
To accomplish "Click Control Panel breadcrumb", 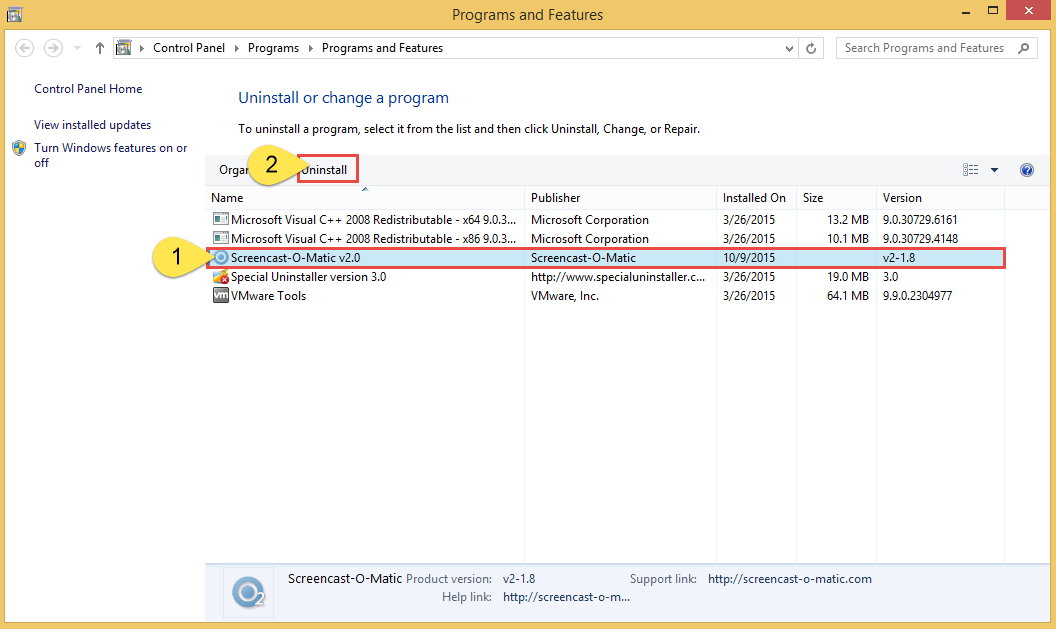I will tap(189, 48).
